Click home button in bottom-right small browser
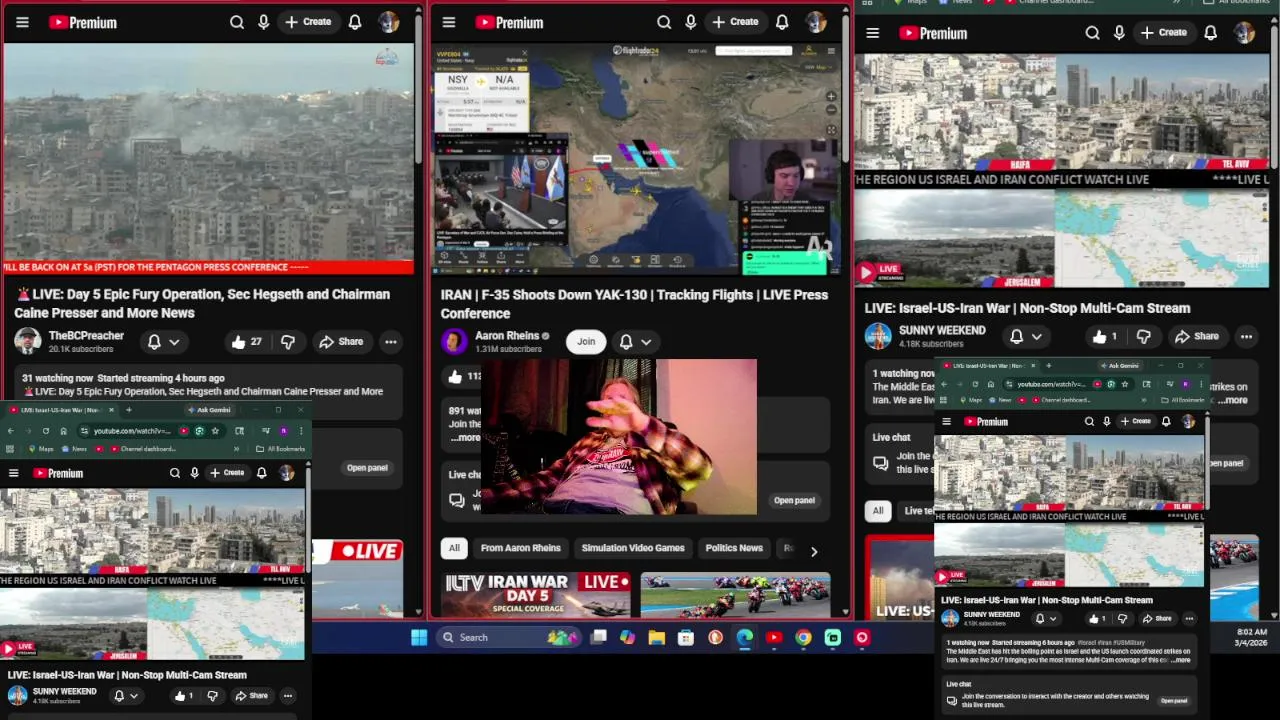 993,384
